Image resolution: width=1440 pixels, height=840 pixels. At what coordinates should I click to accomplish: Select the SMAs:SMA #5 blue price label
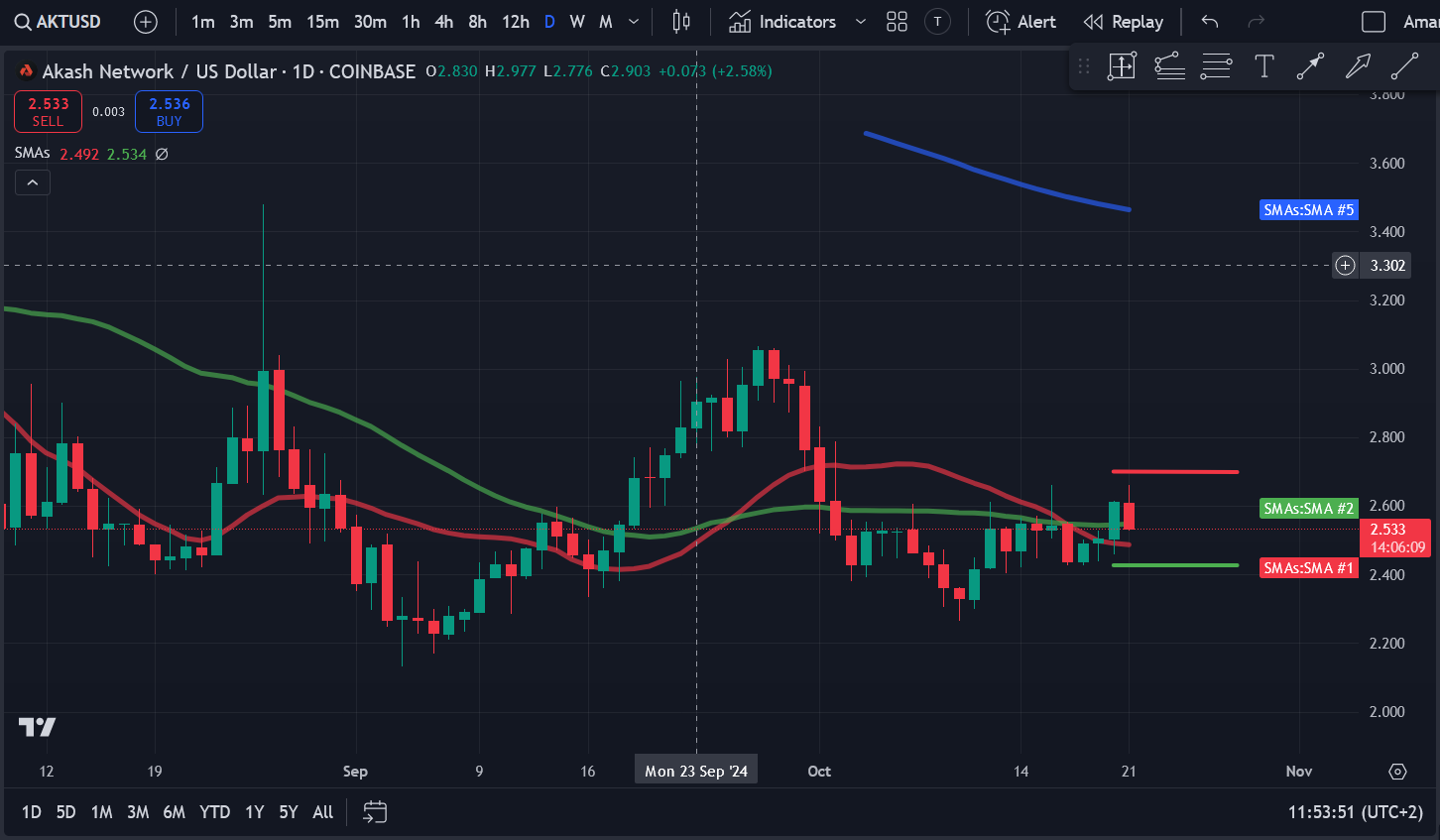(1308, 209)
